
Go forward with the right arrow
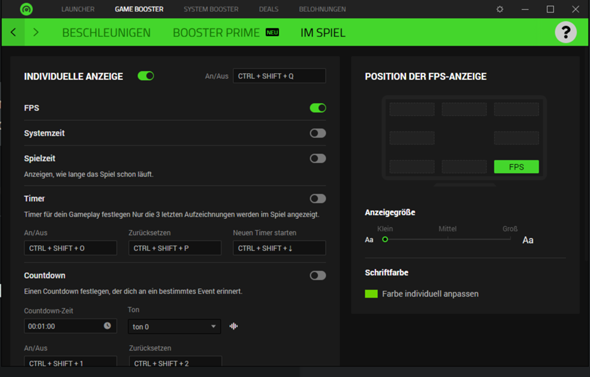tap(36, 32)
